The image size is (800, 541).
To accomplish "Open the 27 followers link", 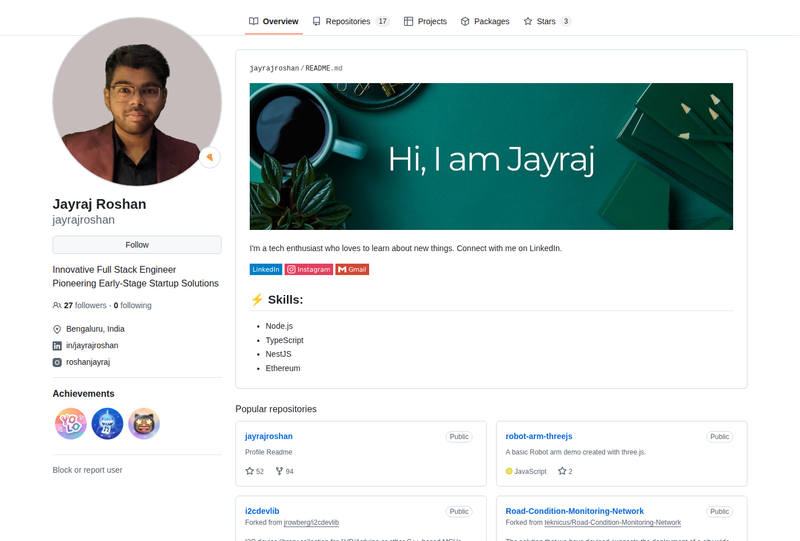I will [x=85, y=305].
